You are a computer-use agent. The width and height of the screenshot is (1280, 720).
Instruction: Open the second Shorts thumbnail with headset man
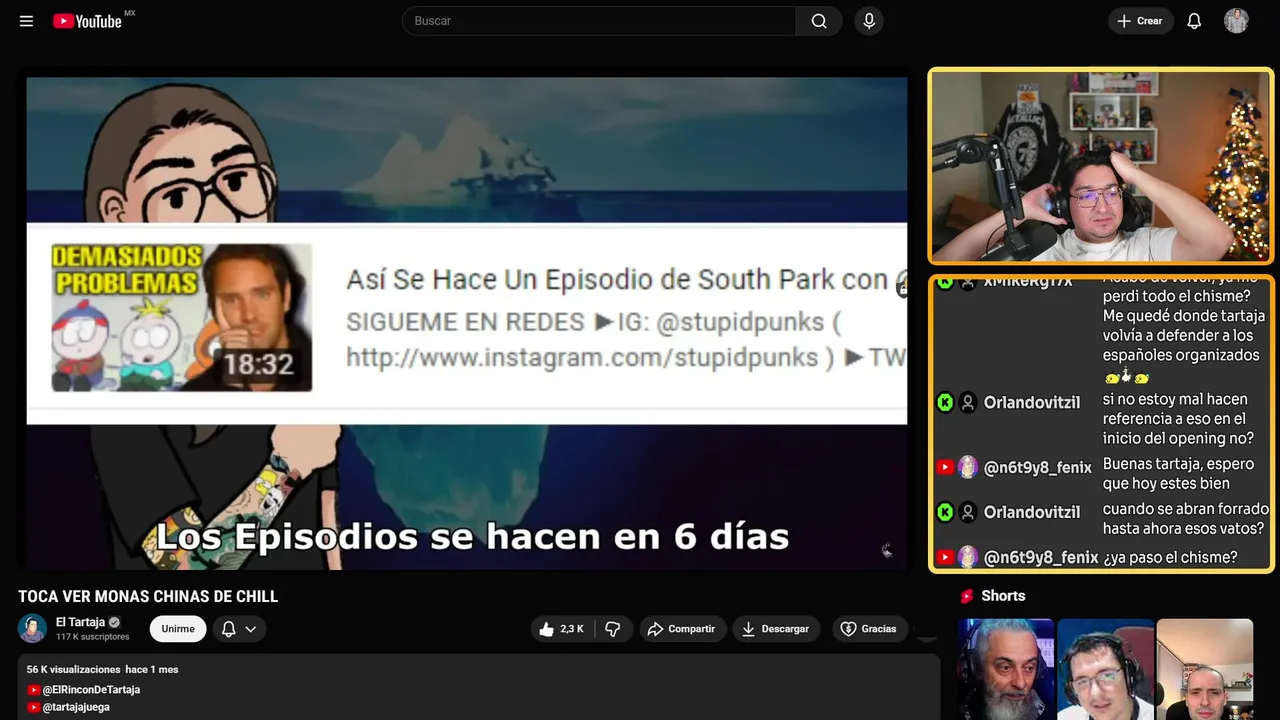click(1105, 669)
